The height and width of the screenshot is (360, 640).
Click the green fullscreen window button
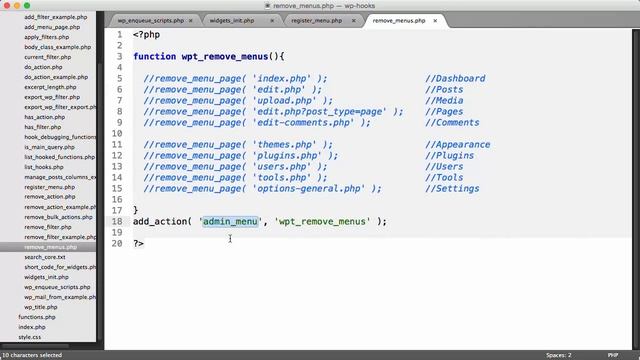click(27, 6)
